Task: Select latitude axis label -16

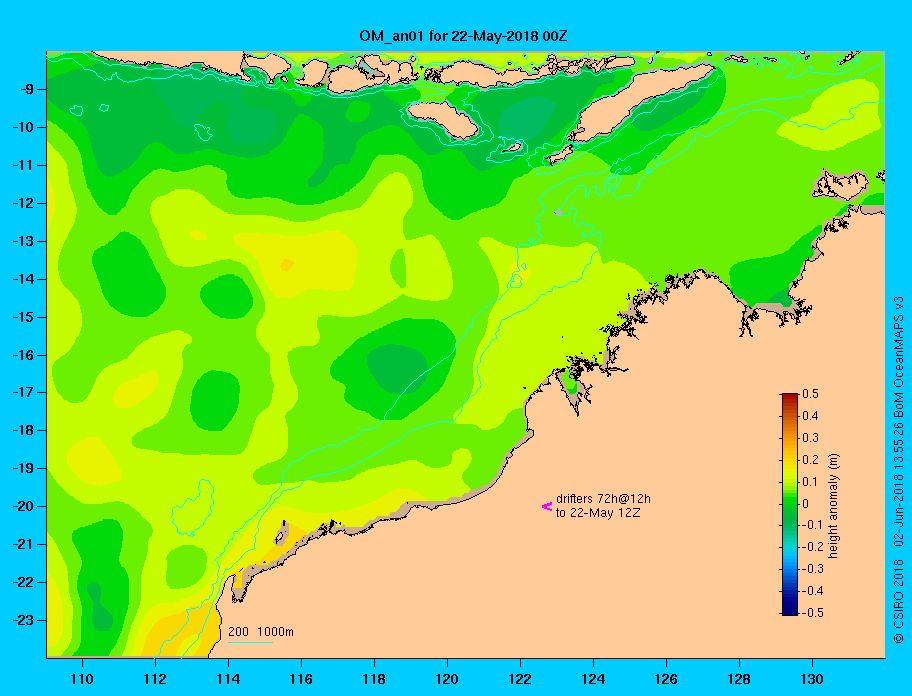Action: pos(22,355)
